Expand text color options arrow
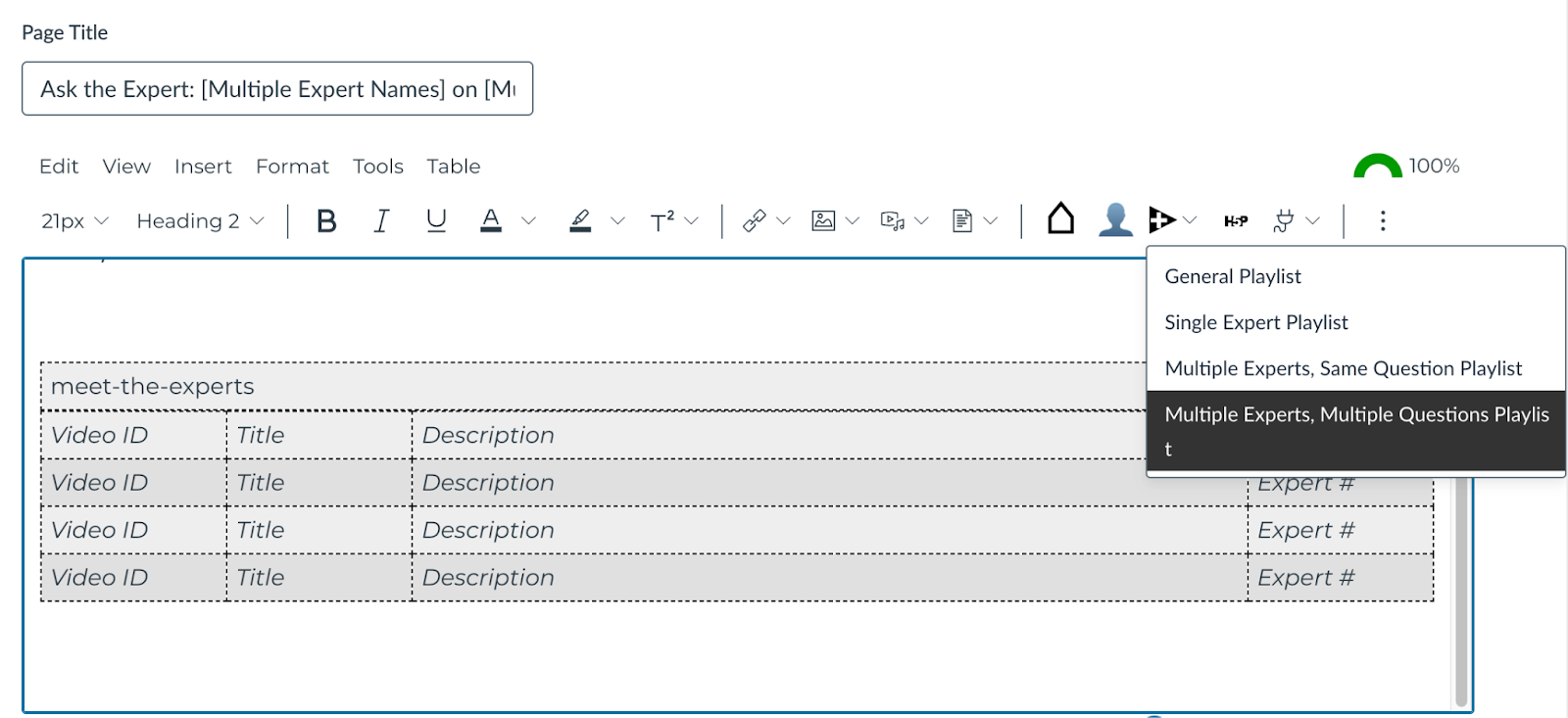 point(528,221)
